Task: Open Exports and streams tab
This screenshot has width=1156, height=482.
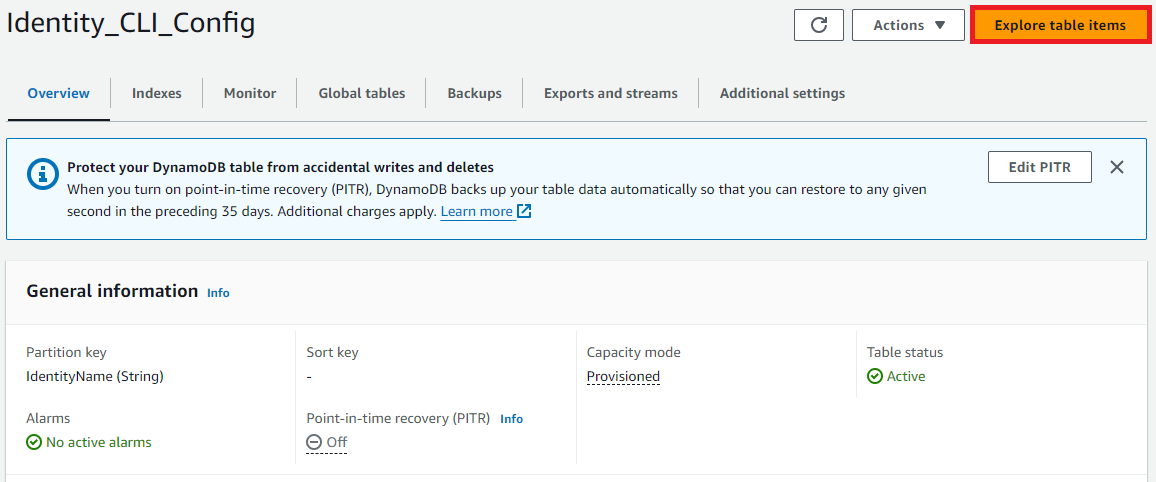Action: tap(610, 94)
